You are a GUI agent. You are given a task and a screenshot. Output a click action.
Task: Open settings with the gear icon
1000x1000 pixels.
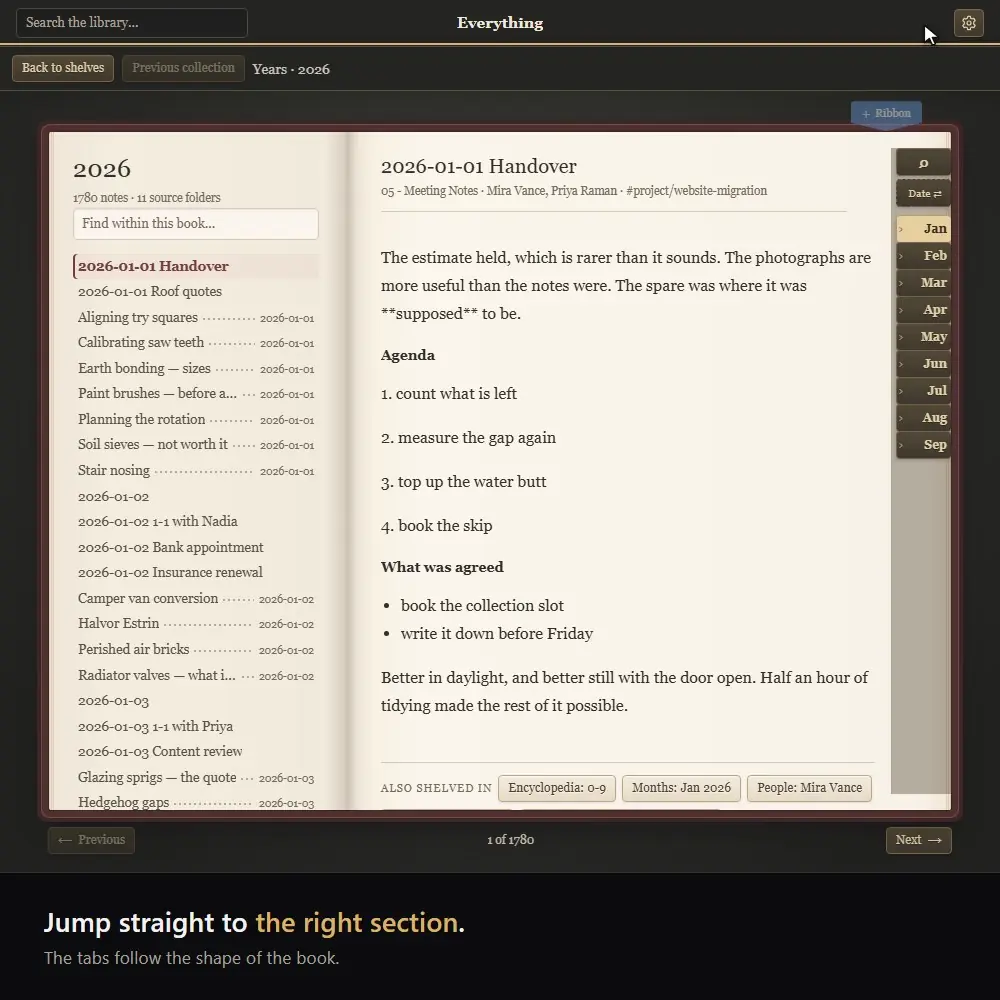[x=968, y=23]
